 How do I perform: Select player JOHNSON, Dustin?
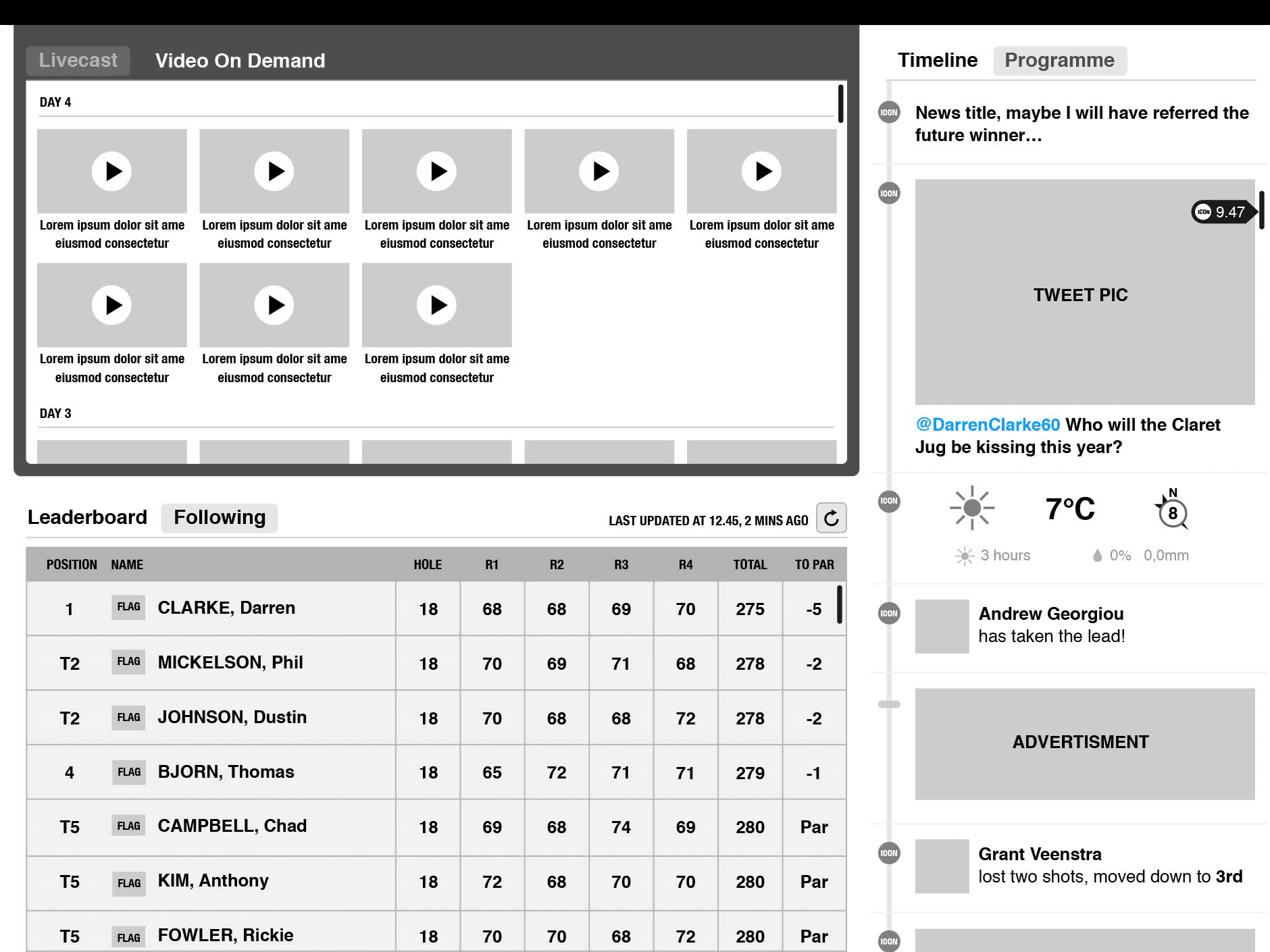[x=232, y=717]
